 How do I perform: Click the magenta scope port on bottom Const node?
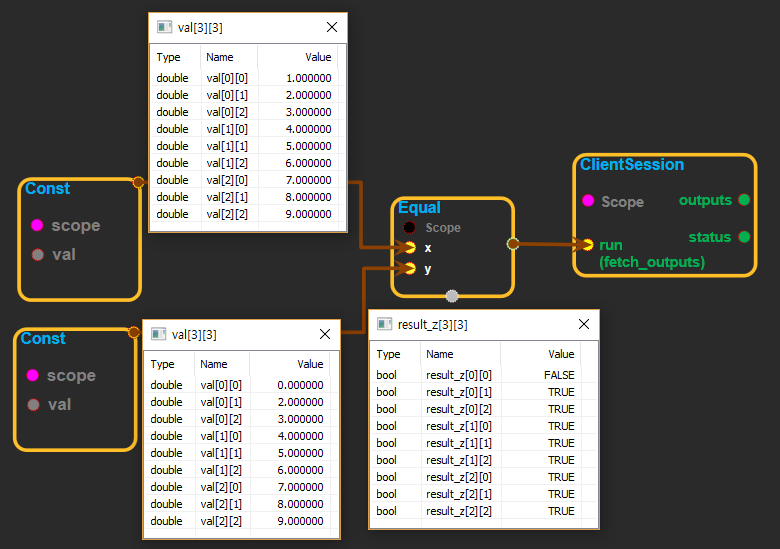click(x=32, y=375)
